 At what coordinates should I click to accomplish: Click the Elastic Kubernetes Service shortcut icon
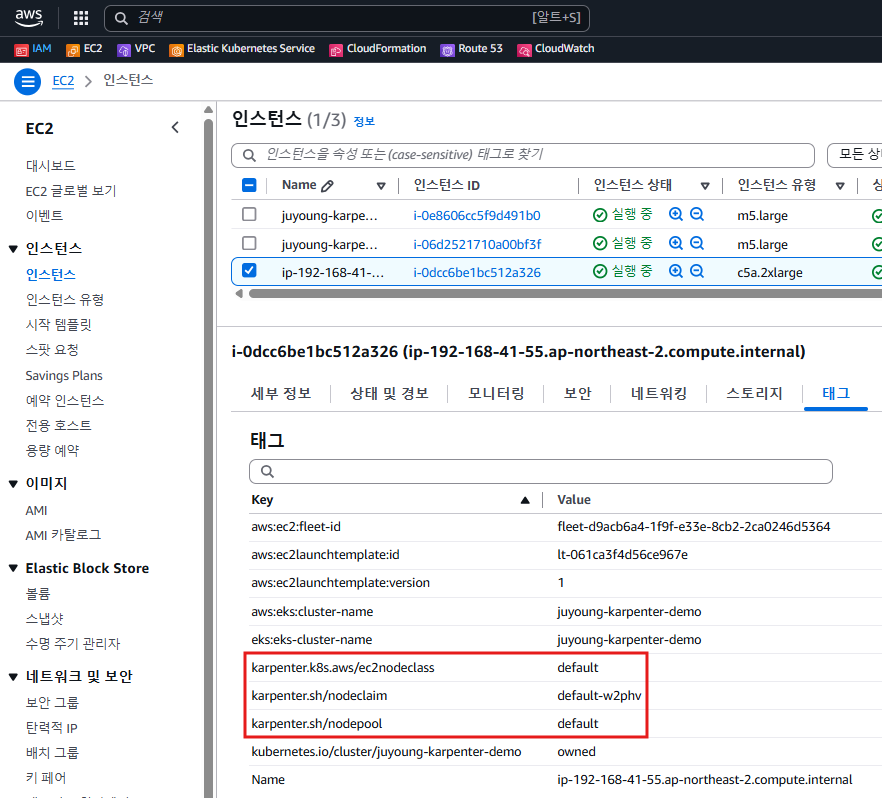pos(176,50)
